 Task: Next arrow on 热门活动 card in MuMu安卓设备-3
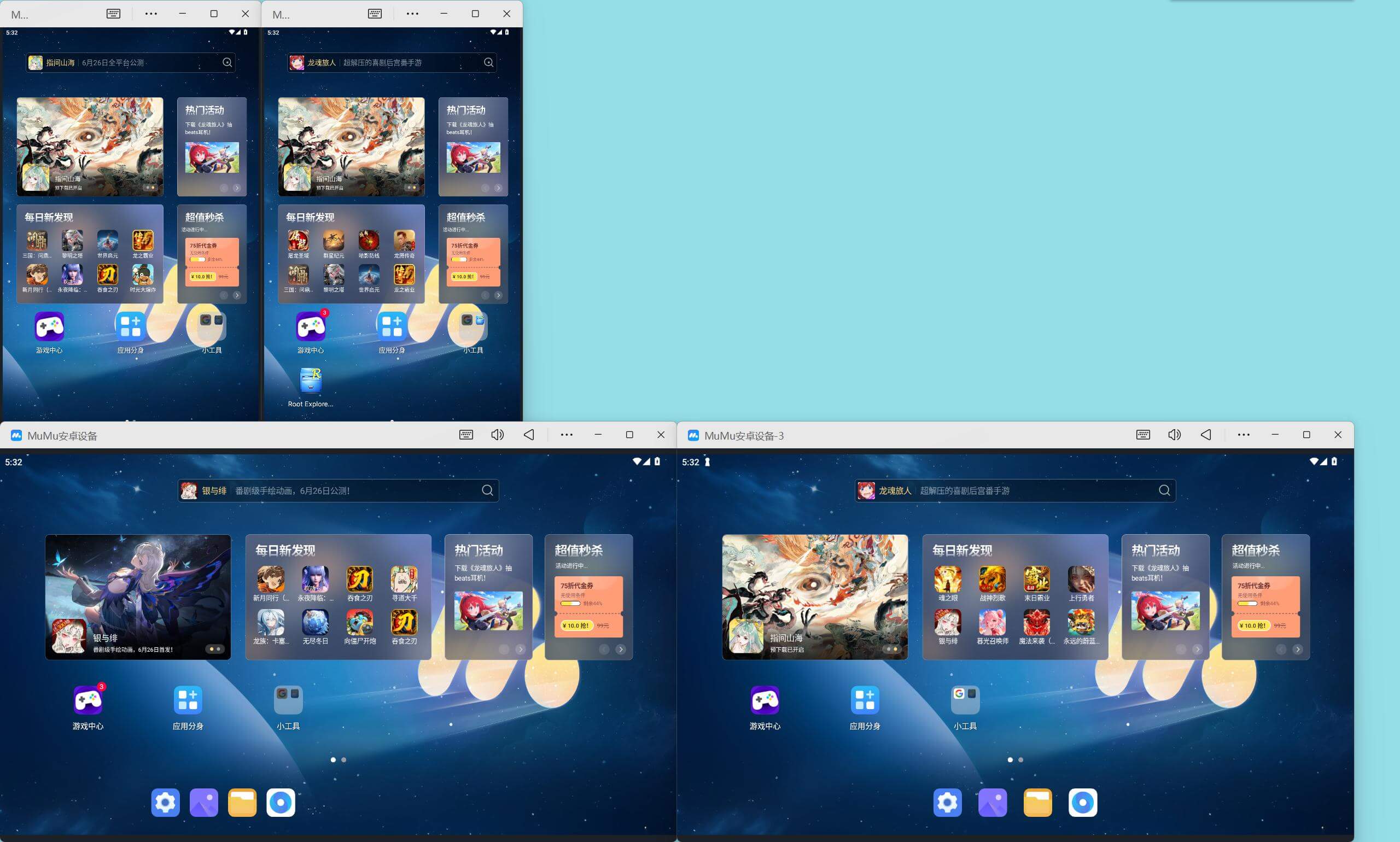pos(1197,649)
